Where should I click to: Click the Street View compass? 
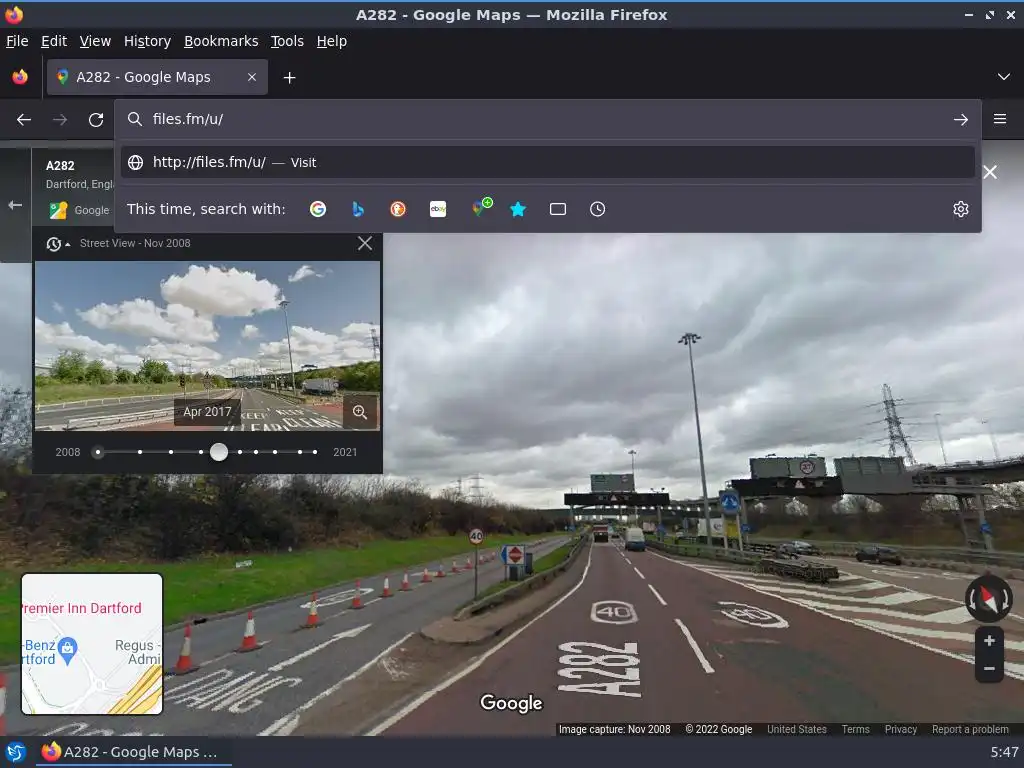click(989, 598)
